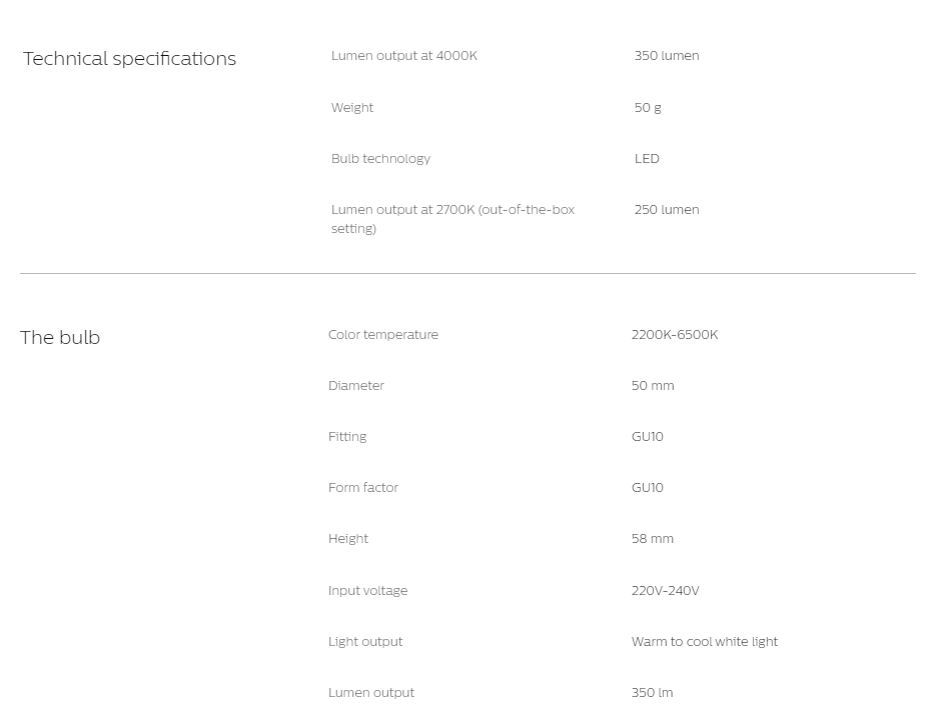This screenshot has width=944, height=722.
Task: Select the 350 lm lumen output value
Action: (652, 693)
